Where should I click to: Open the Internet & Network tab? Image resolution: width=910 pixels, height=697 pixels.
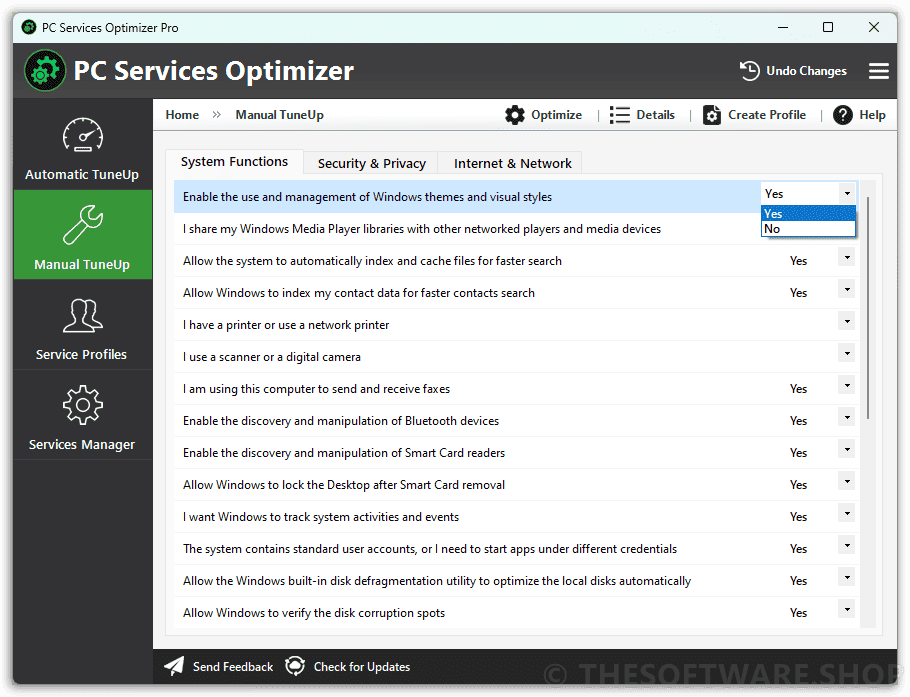click(x=512, y=164)
